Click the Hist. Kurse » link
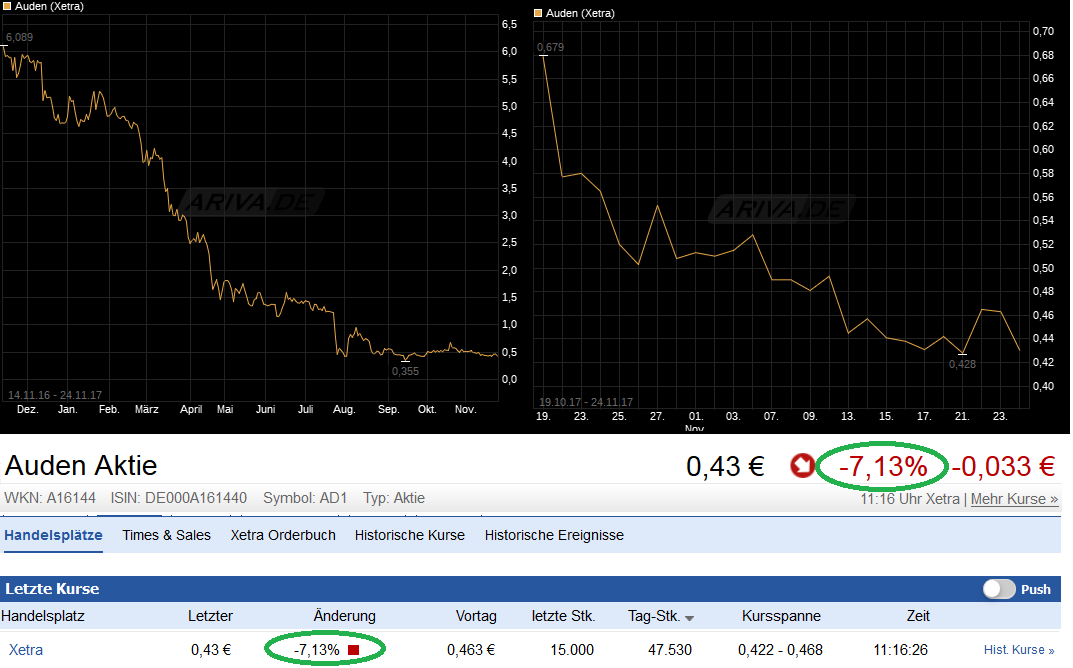Image resolution: width=1073 pixels, height=668 pixels. pyautogui.click(x=1019, y=650)
